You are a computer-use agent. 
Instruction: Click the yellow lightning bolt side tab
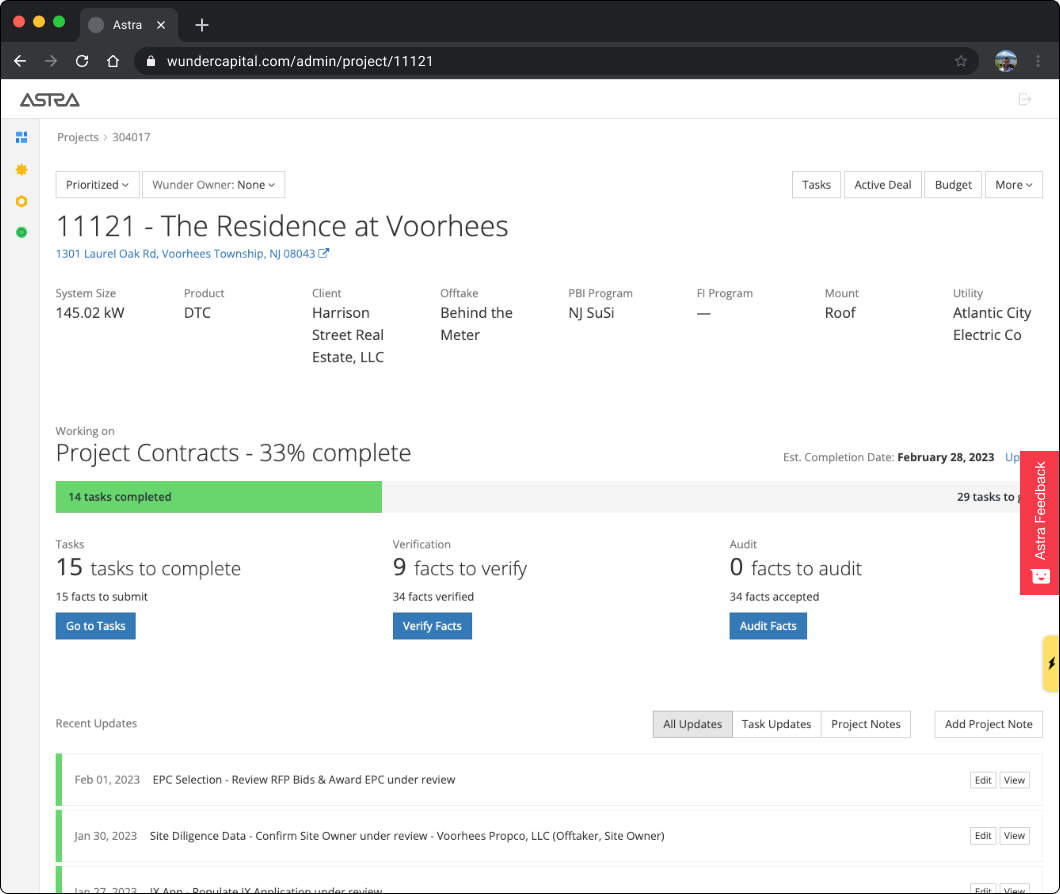pos(1051,663)
